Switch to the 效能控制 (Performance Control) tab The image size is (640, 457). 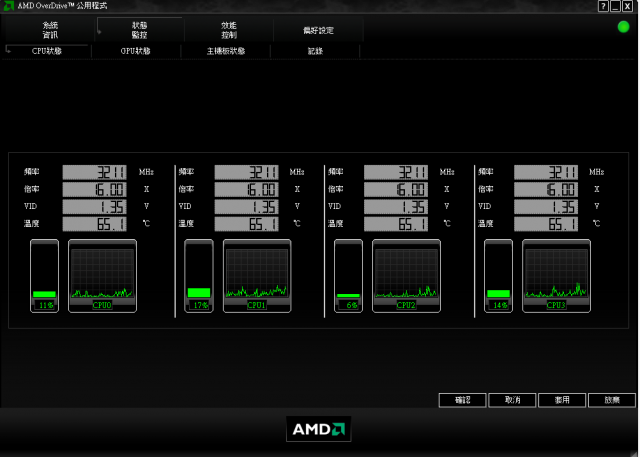tap(229, 30)
